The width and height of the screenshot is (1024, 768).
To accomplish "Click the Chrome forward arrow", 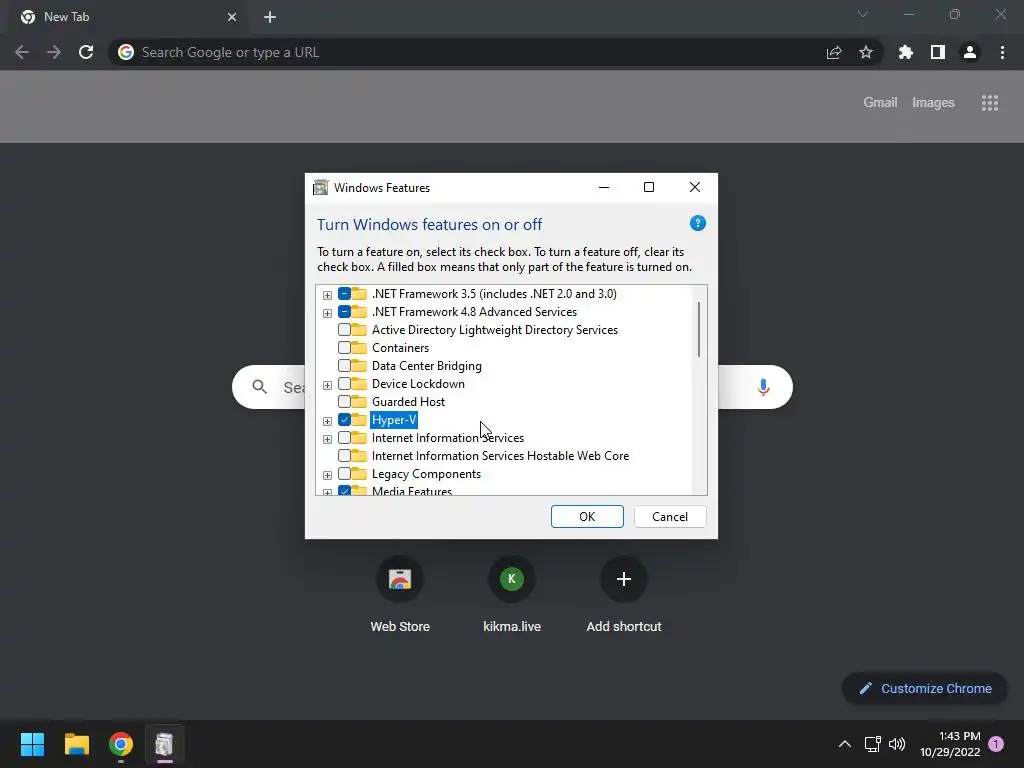I will pos(54,52).
